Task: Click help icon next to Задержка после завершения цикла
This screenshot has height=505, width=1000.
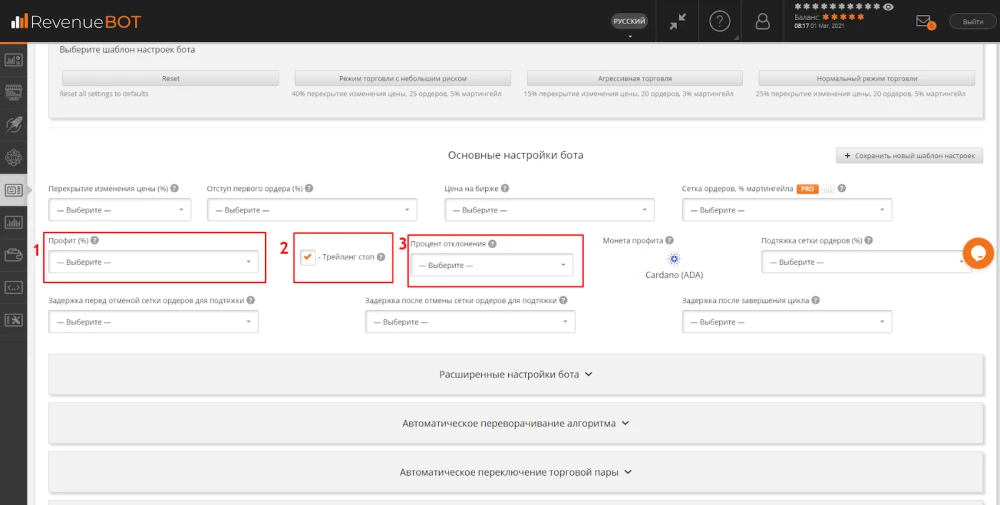Action: click(x=816, y=300)
